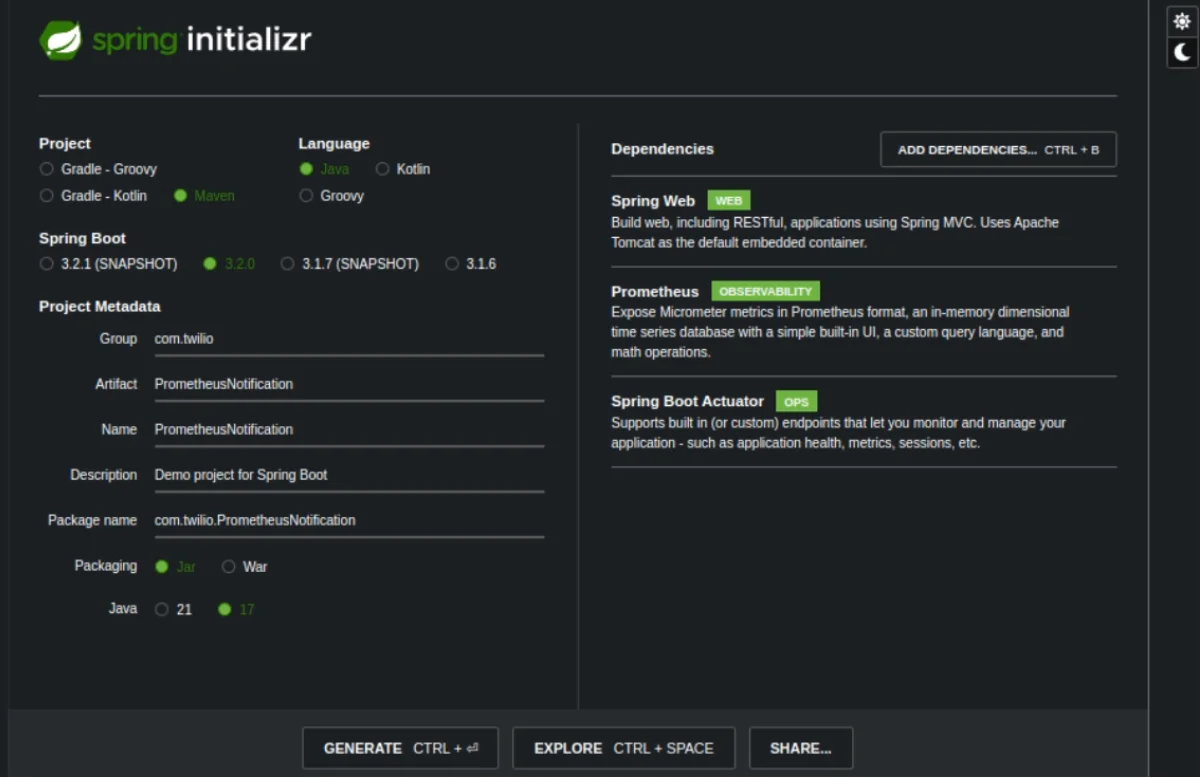Click the Language section heading

pos(334,144)
